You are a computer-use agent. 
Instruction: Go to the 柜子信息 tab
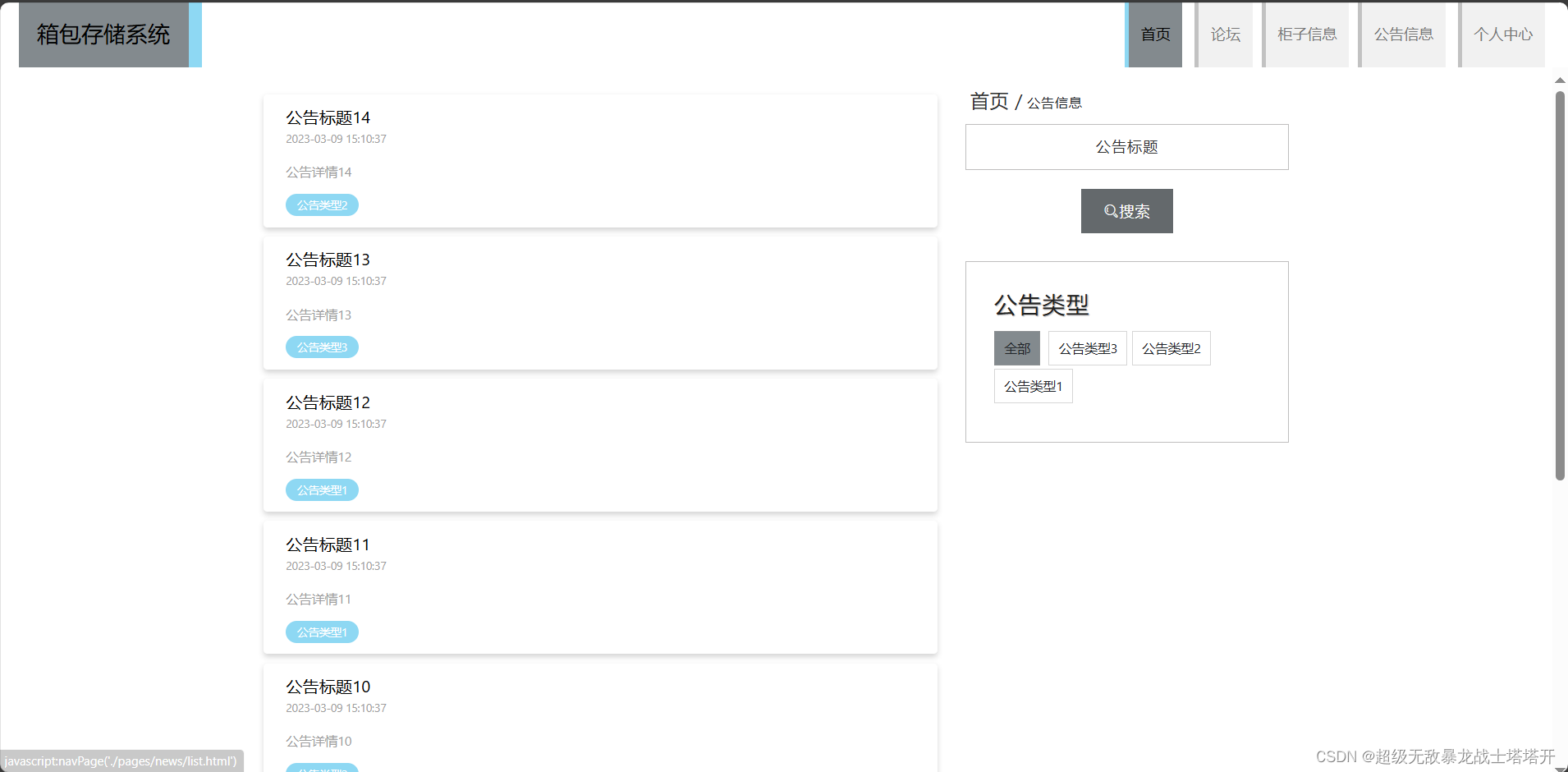coord(1305,34)
